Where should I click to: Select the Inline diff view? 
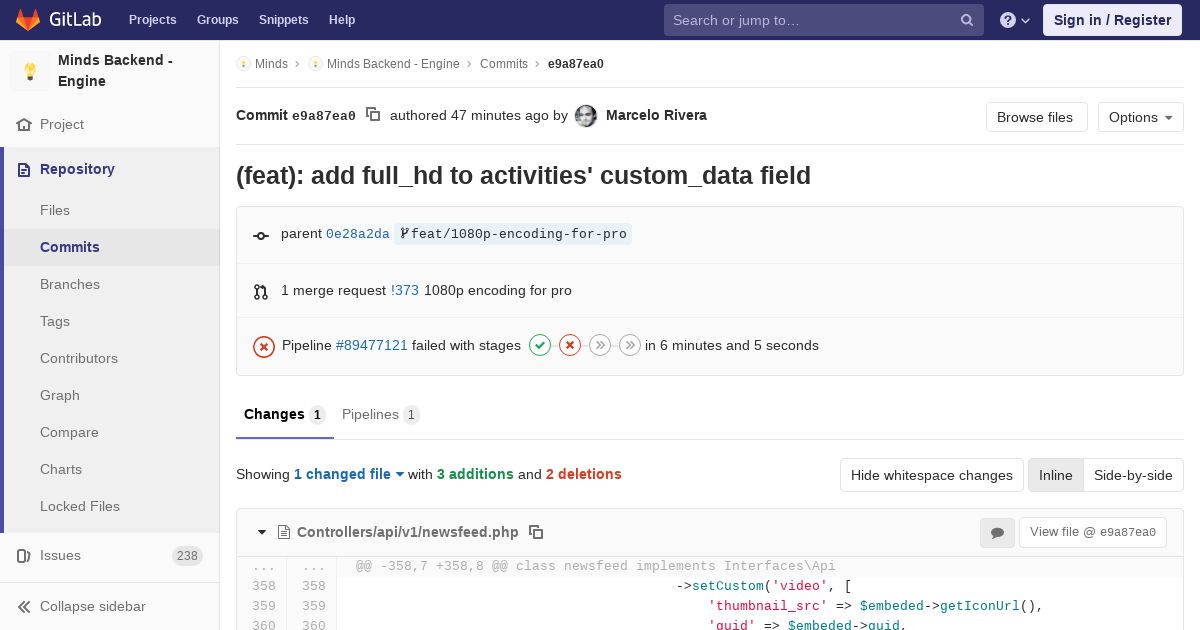1055,475
